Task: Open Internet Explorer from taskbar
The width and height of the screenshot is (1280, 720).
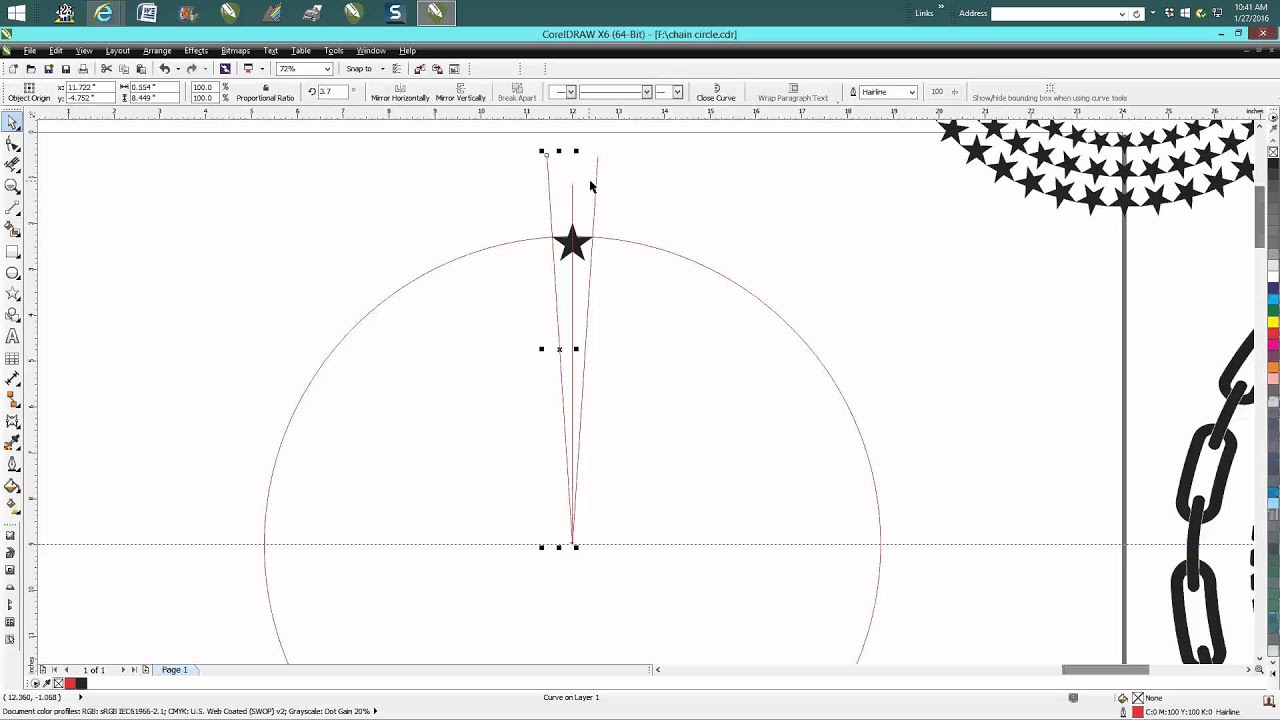Action: (x=103, y=13)
